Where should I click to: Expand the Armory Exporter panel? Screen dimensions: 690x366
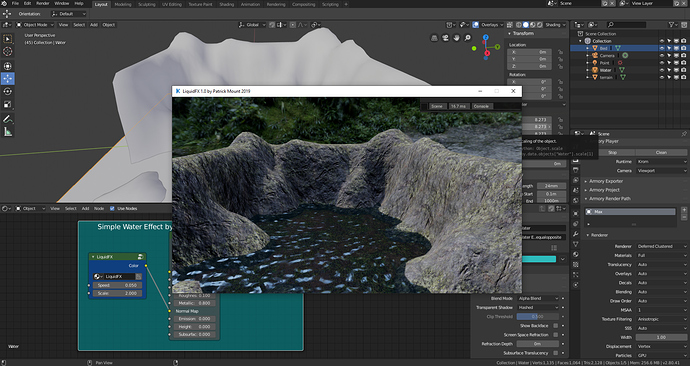[x=606, y=181]
